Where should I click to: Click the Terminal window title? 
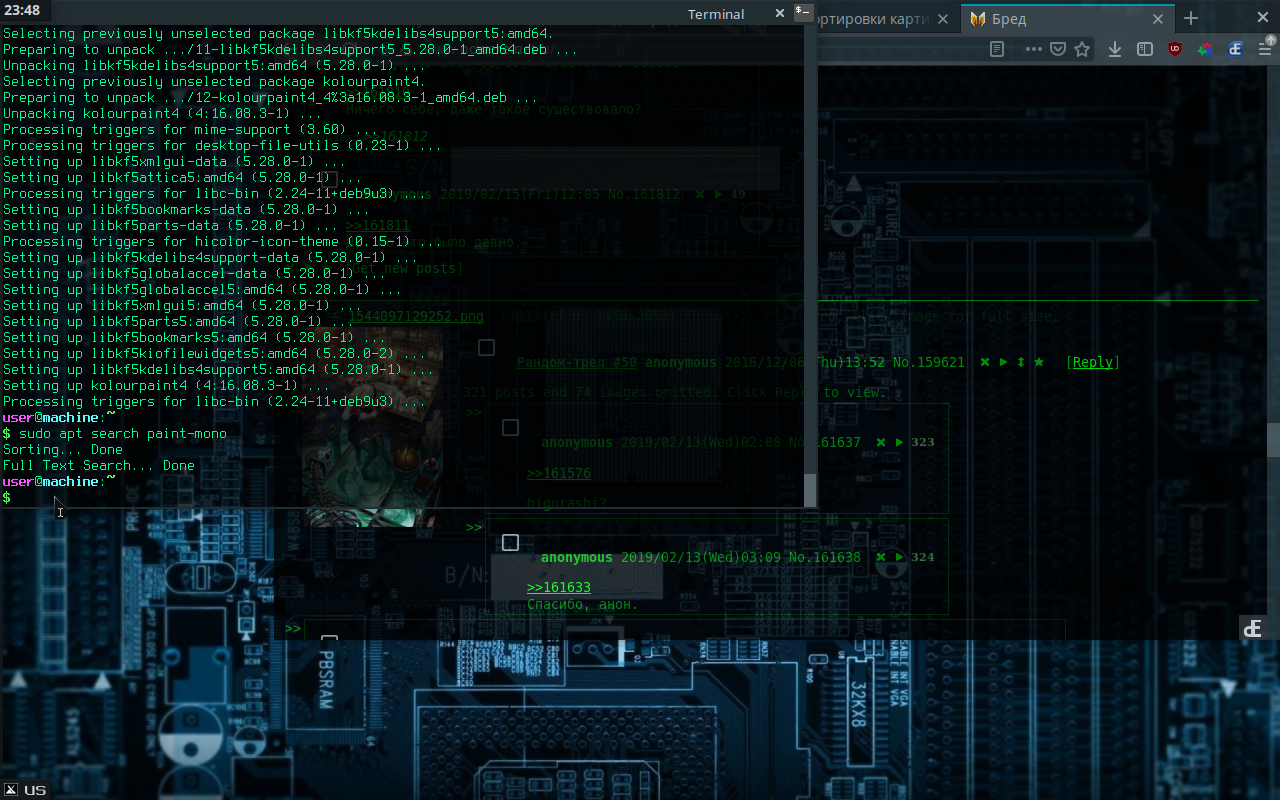pyautogui.click(x=716, y=14)
